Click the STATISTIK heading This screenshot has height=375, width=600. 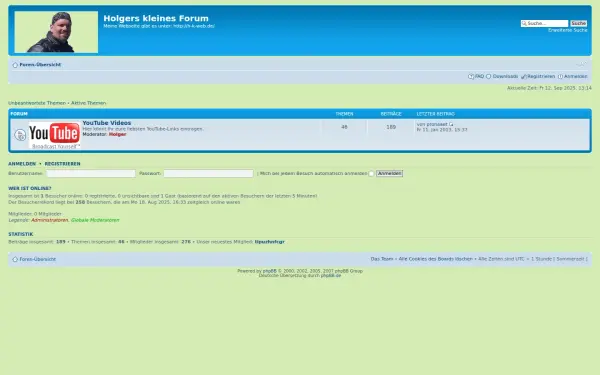tap(21, 234)
